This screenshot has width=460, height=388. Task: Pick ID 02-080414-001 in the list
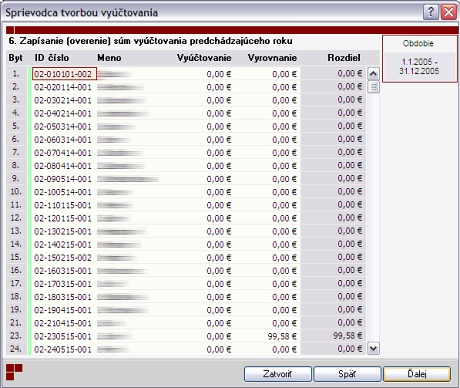click(63, 166)
